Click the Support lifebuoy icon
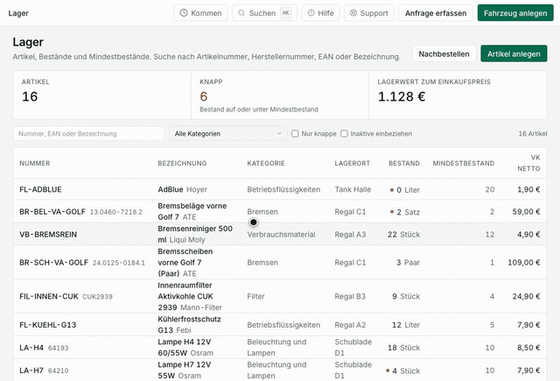Image resolution: width=560 pixels, height=381 pixels. [353, 13]
